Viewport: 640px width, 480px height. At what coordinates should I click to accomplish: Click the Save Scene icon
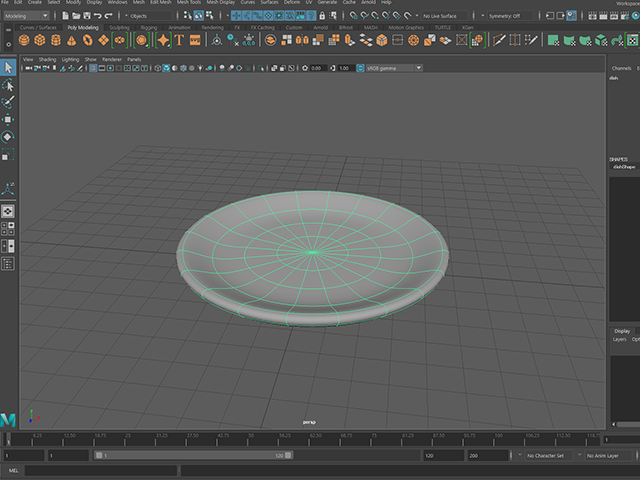click(x=87, y=16)
